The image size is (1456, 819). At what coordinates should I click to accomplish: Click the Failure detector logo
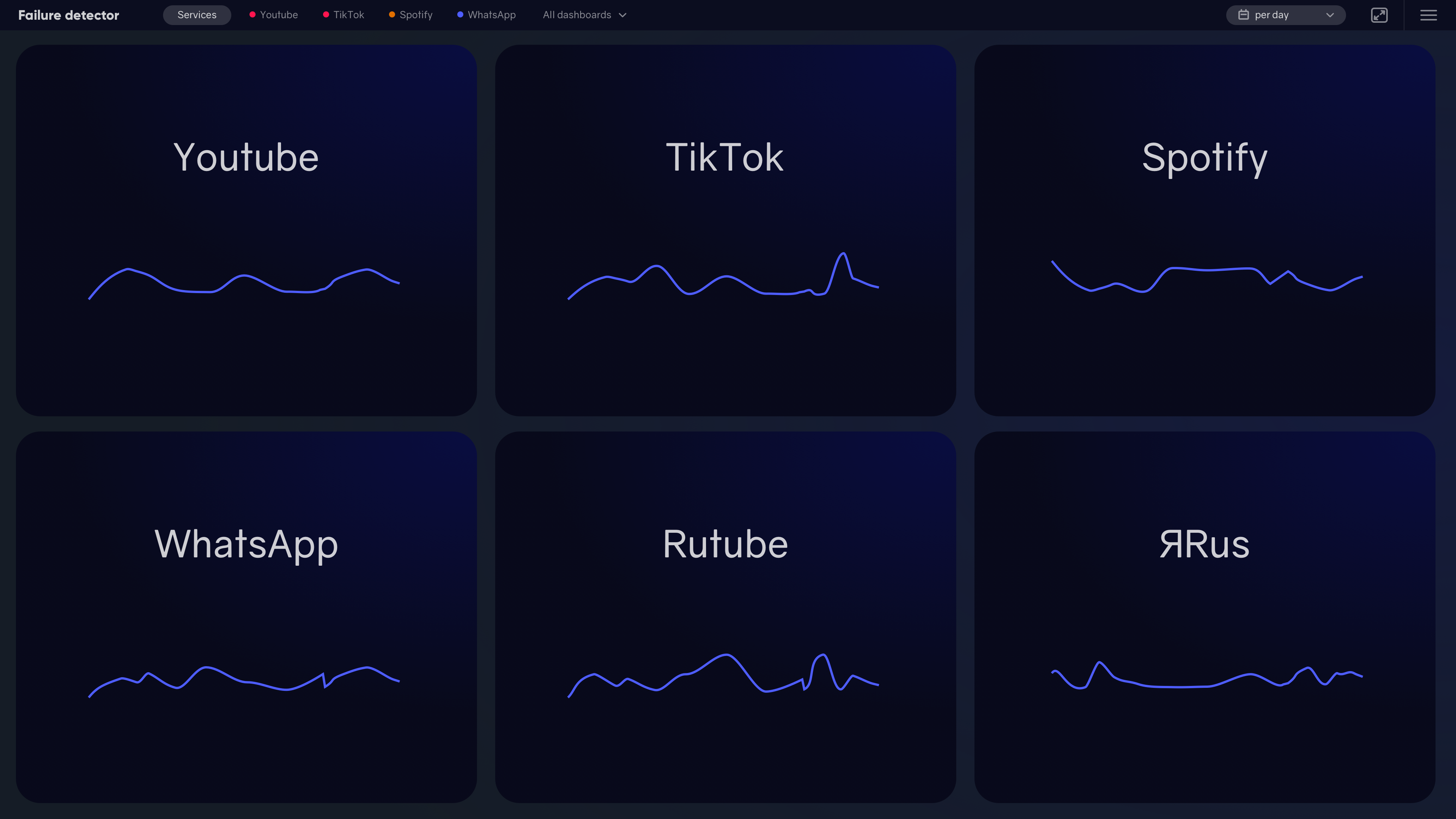(68, 15)
